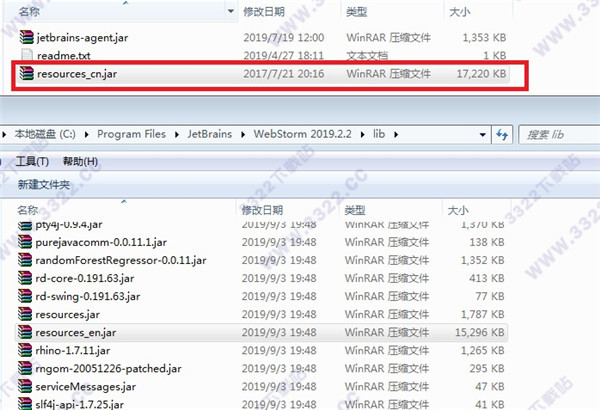Sort by 类型 column in the lib window
The image size is (600, 410).
pyautogui.click(x=355, y=210)
